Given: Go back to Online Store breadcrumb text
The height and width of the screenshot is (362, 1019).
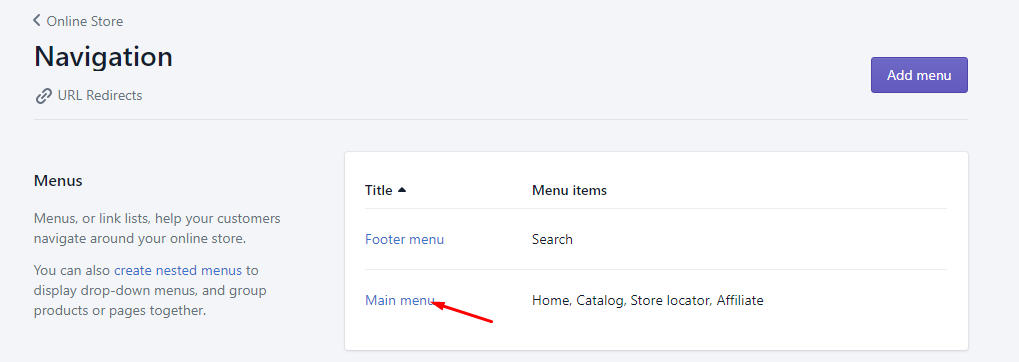Looking at the screenshot, I should 84,21.
